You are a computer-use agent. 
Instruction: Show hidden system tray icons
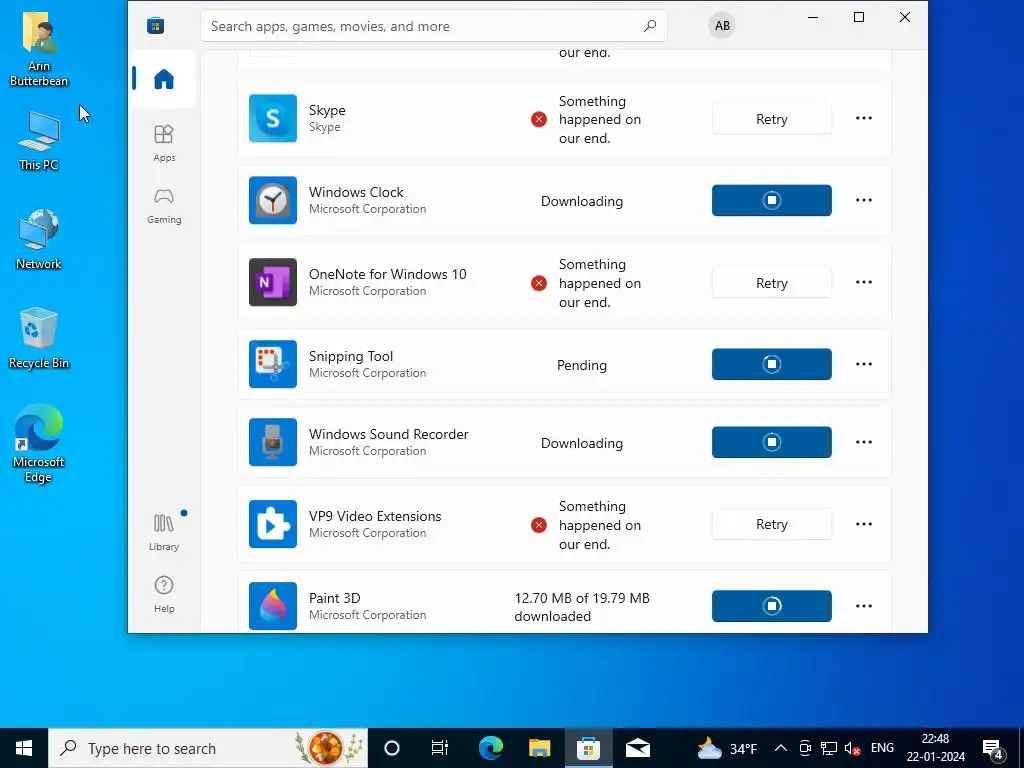pos(780,748)
